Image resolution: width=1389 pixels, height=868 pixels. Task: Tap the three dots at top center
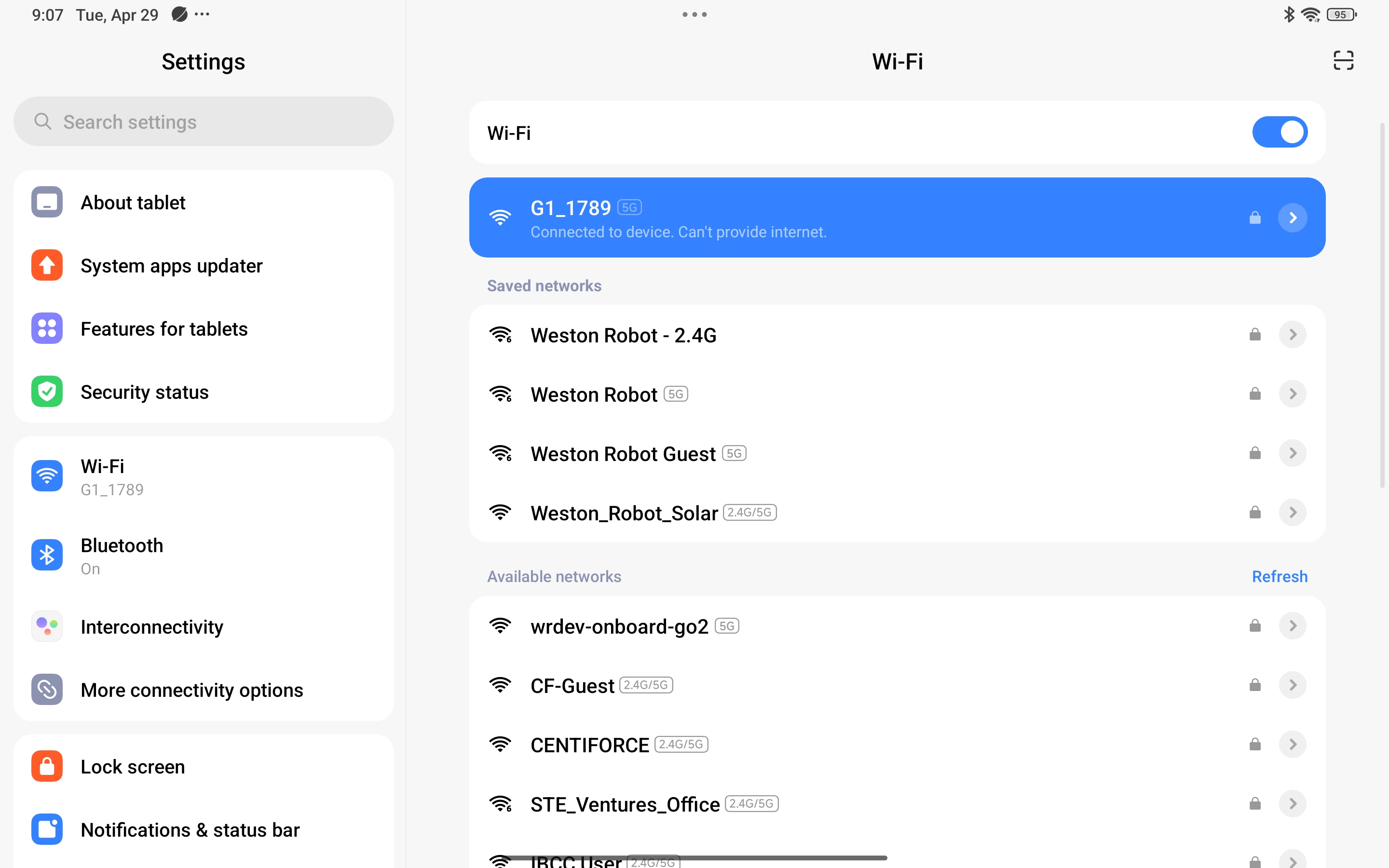point(694,14)
